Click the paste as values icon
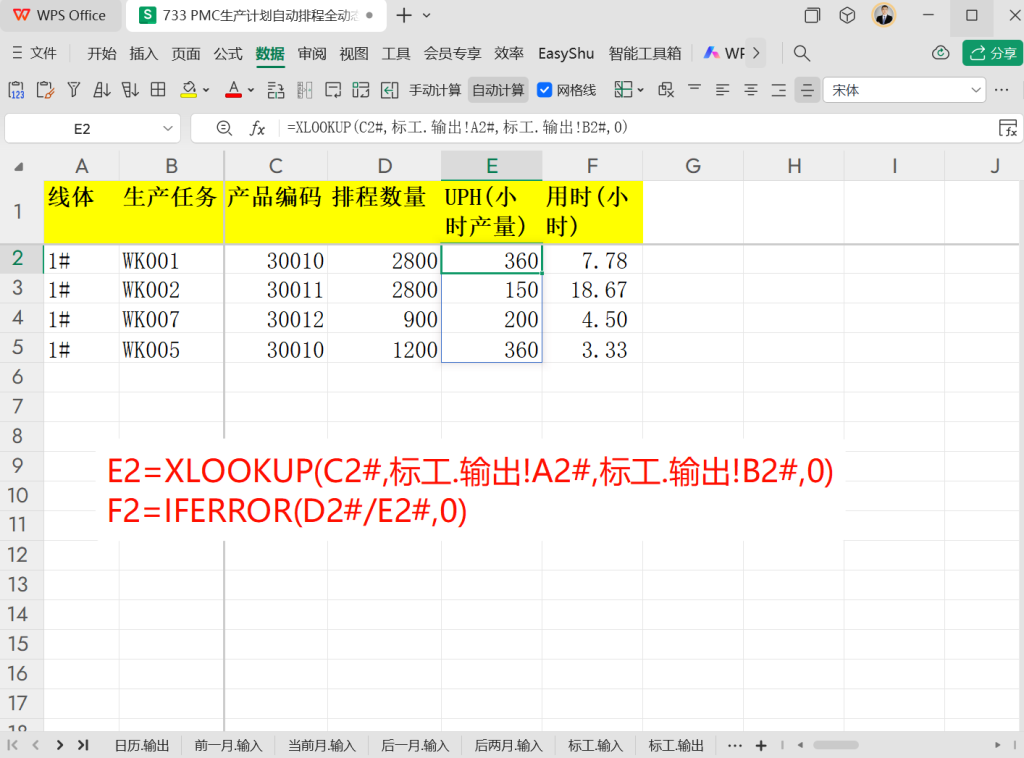This screenshot has width=1024, height=758. click(x=16, y=90)
